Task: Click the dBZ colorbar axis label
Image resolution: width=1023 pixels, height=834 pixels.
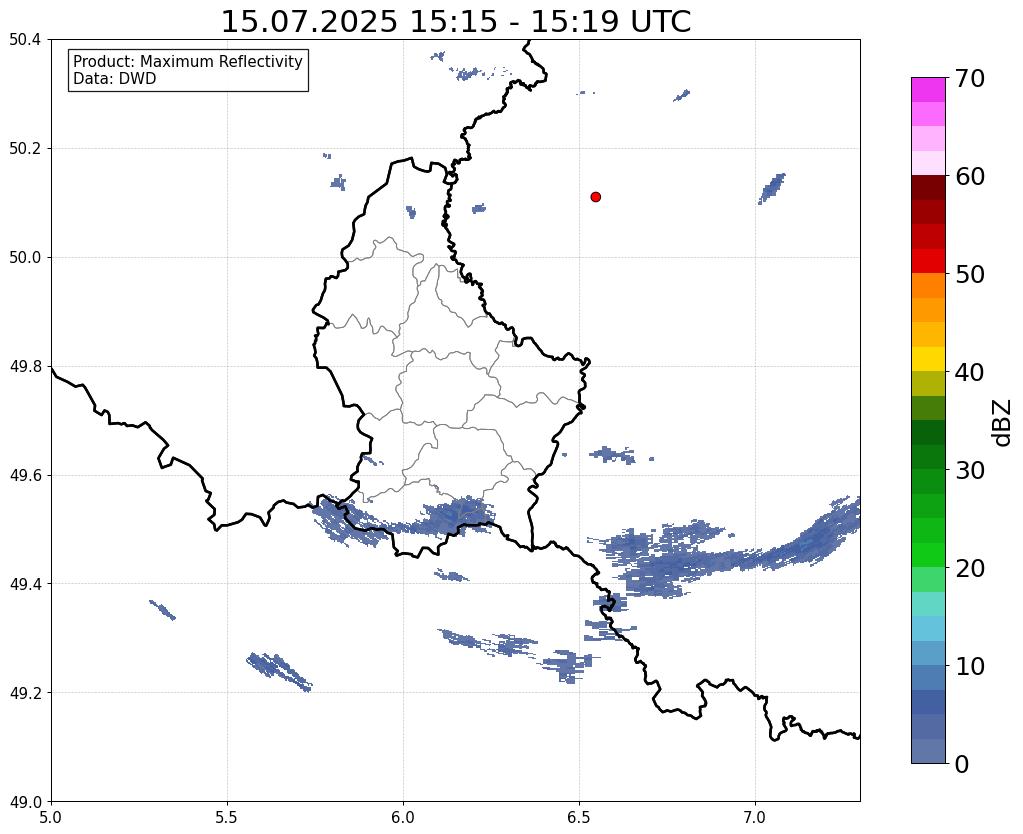Action: click(1003, 422)
